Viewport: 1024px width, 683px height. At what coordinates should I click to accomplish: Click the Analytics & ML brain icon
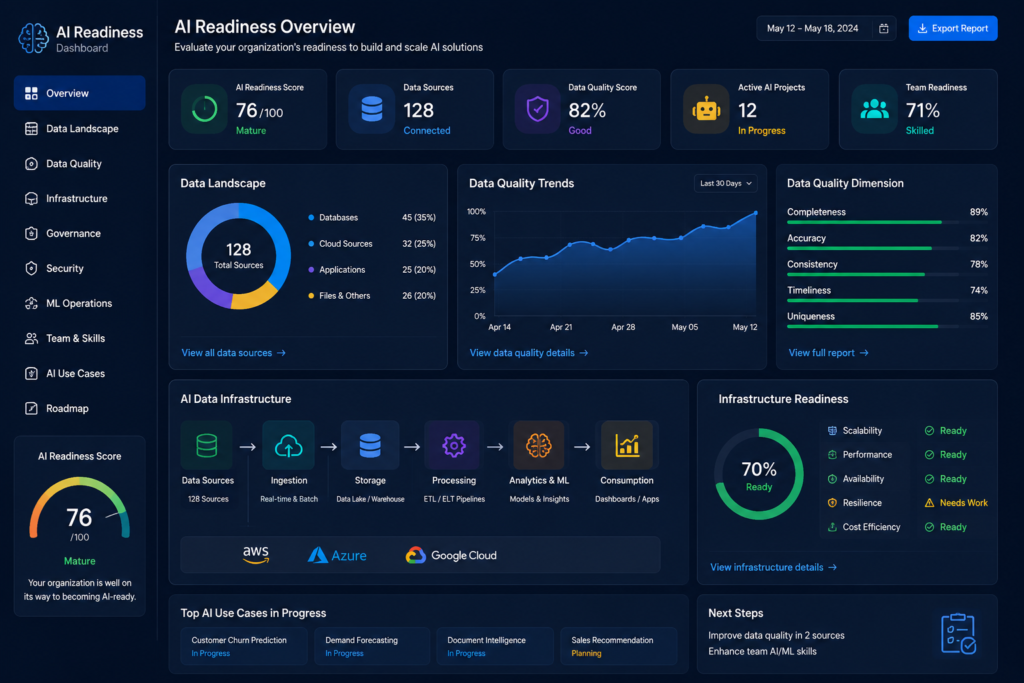tap(538, 445)
